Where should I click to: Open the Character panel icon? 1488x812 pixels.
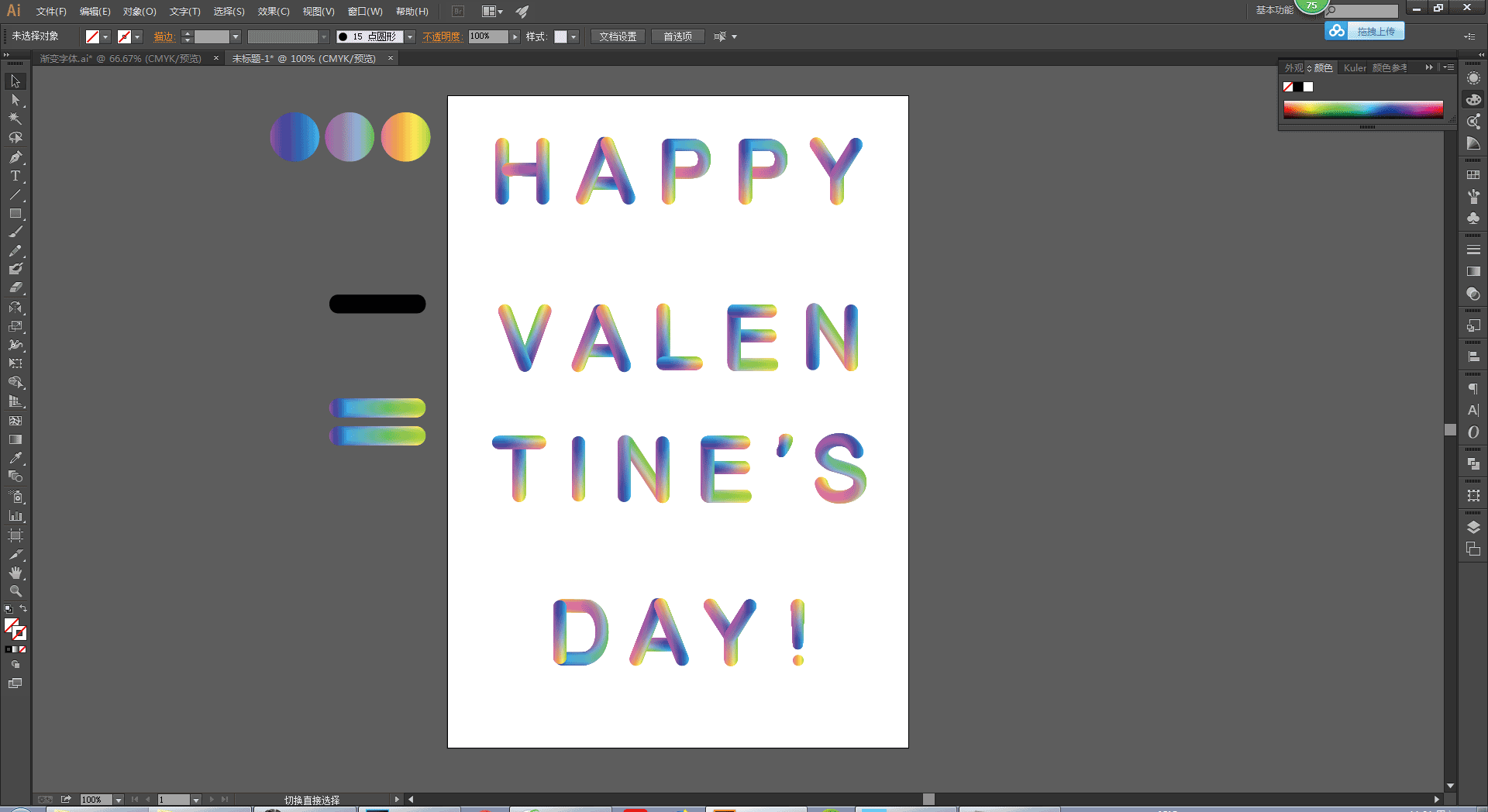pos(1473,411)
